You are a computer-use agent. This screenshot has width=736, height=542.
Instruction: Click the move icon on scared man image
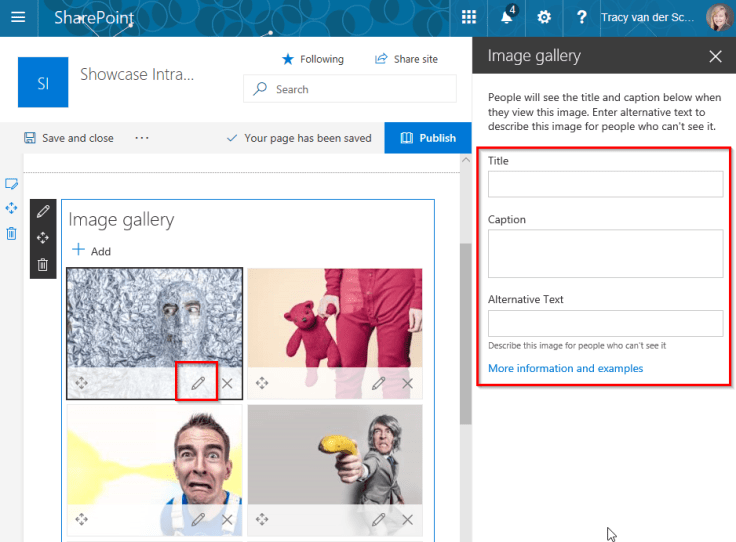tap(81, 519)
